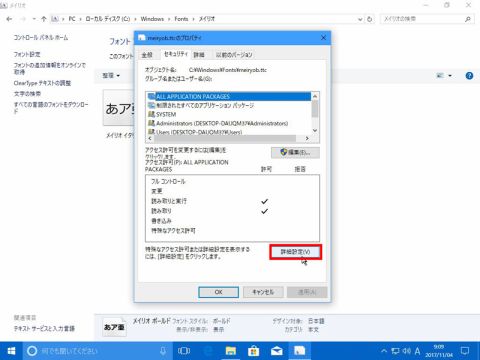Open File Explorer from the taskbar
The image size is (480, 360).
pos(231,351)
